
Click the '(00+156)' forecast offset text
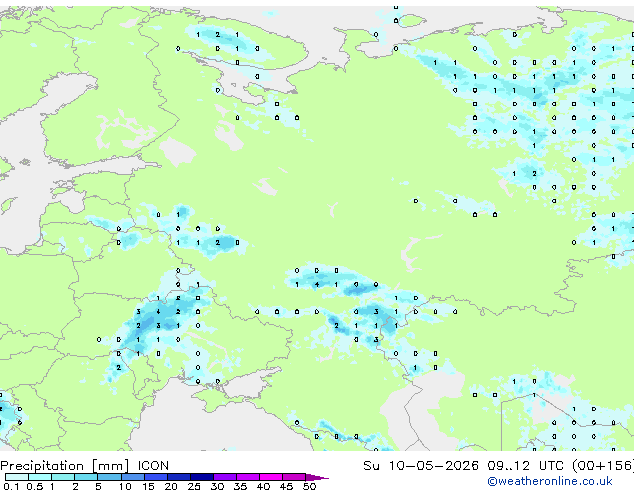[603, 466]
